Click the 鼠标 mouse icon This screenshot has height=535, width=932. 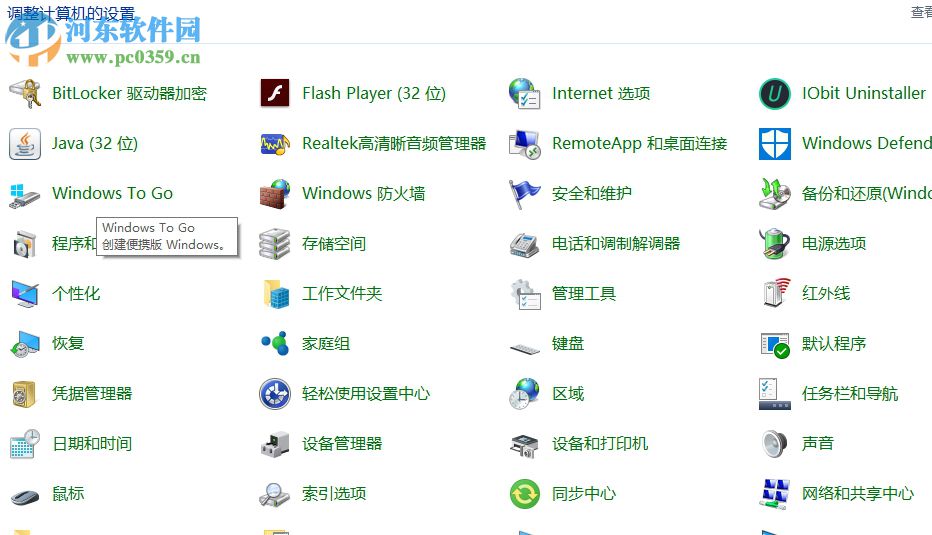[x=25, y=496]
